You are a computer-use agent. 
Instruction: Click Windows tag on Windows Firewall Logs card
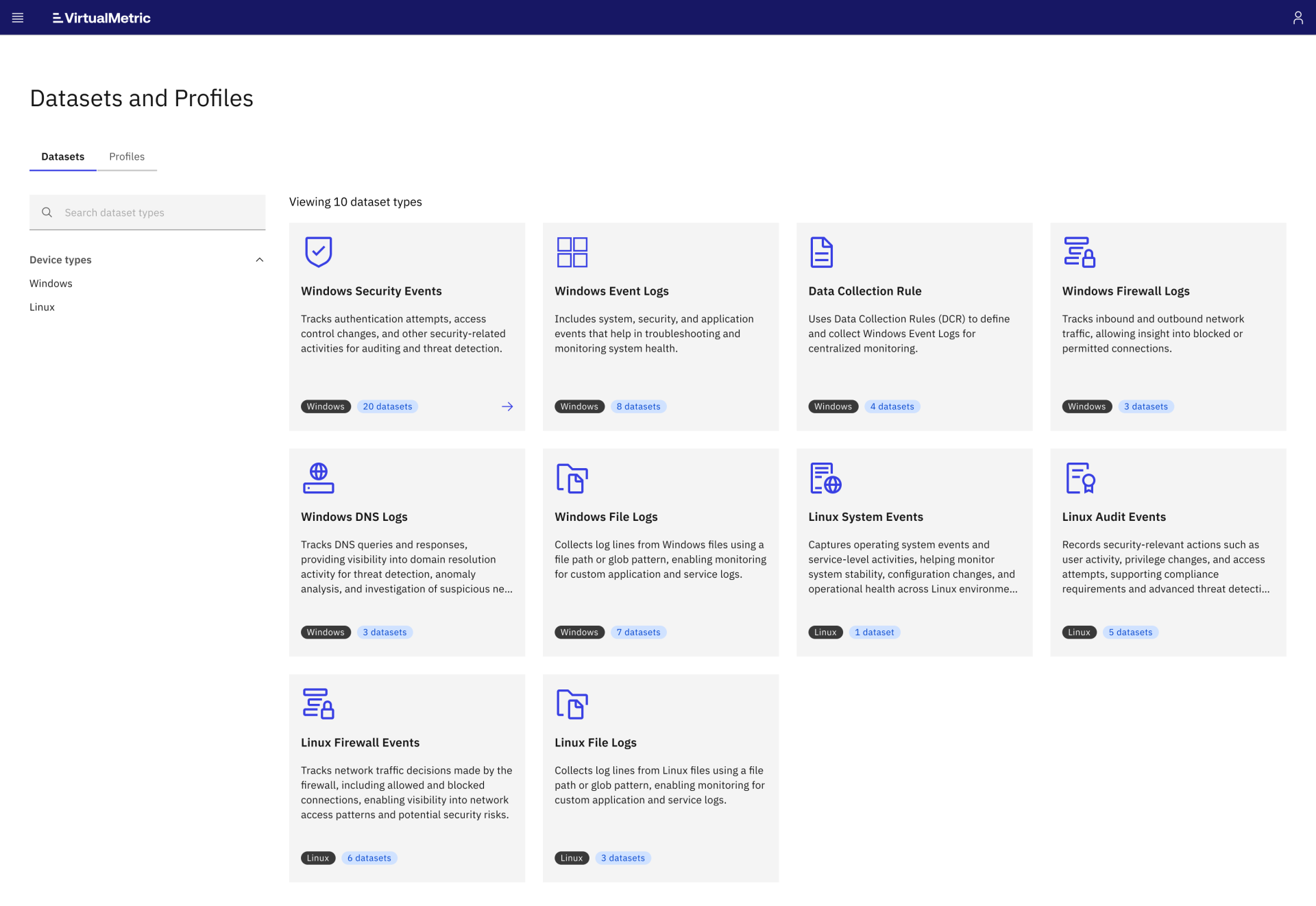tap(1087, 406)
